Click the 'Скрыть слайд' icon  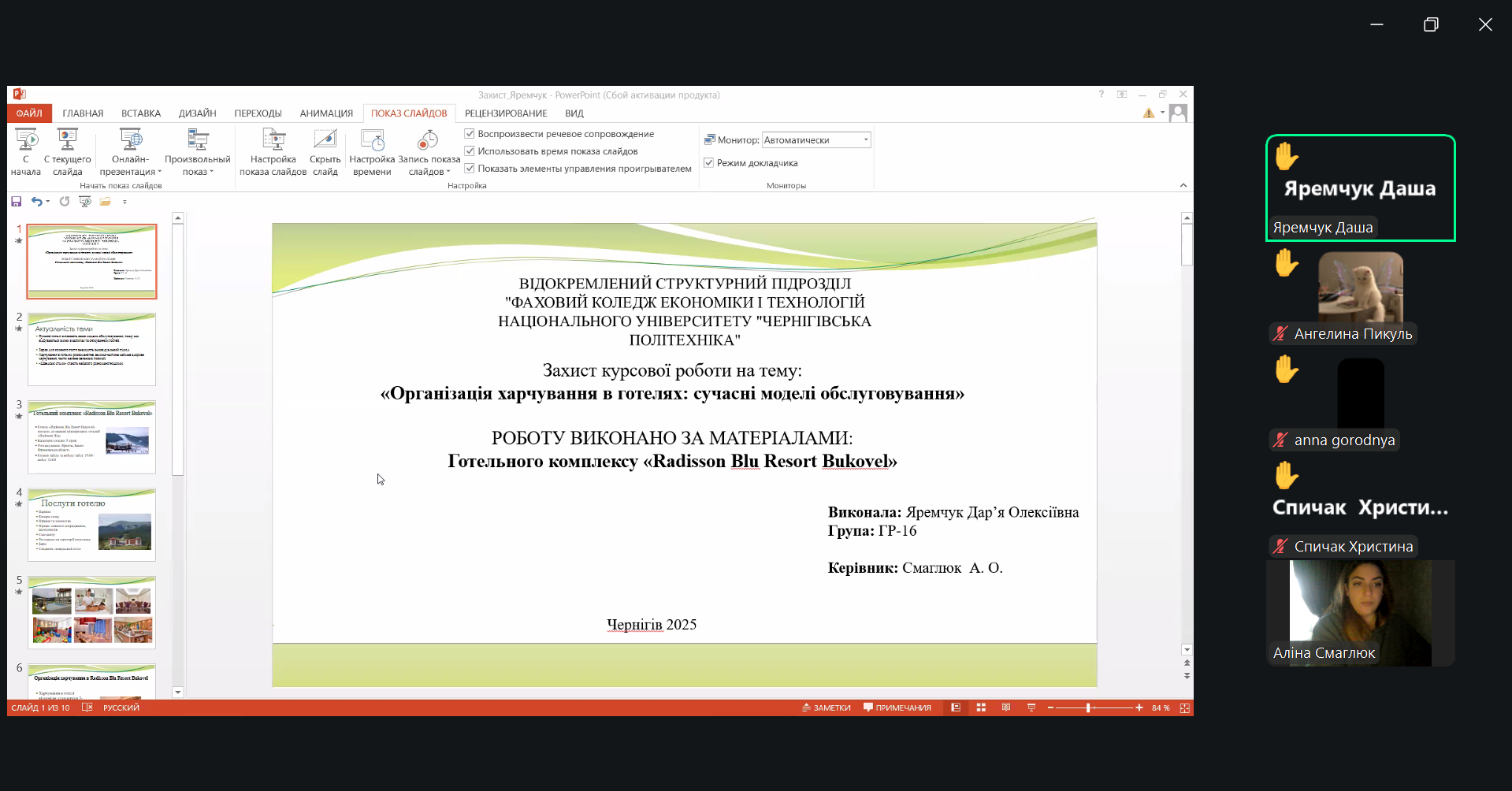(325, 141)
